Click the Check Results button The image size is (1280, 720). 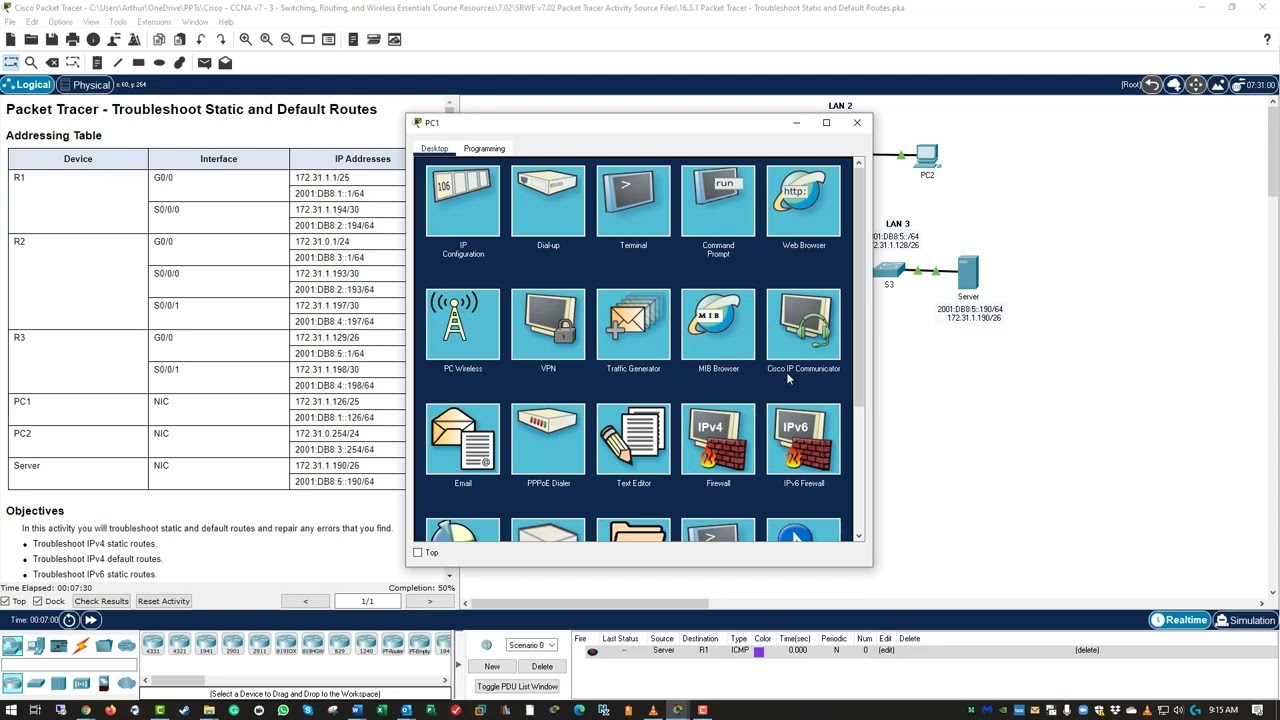(x=101, y=601)
